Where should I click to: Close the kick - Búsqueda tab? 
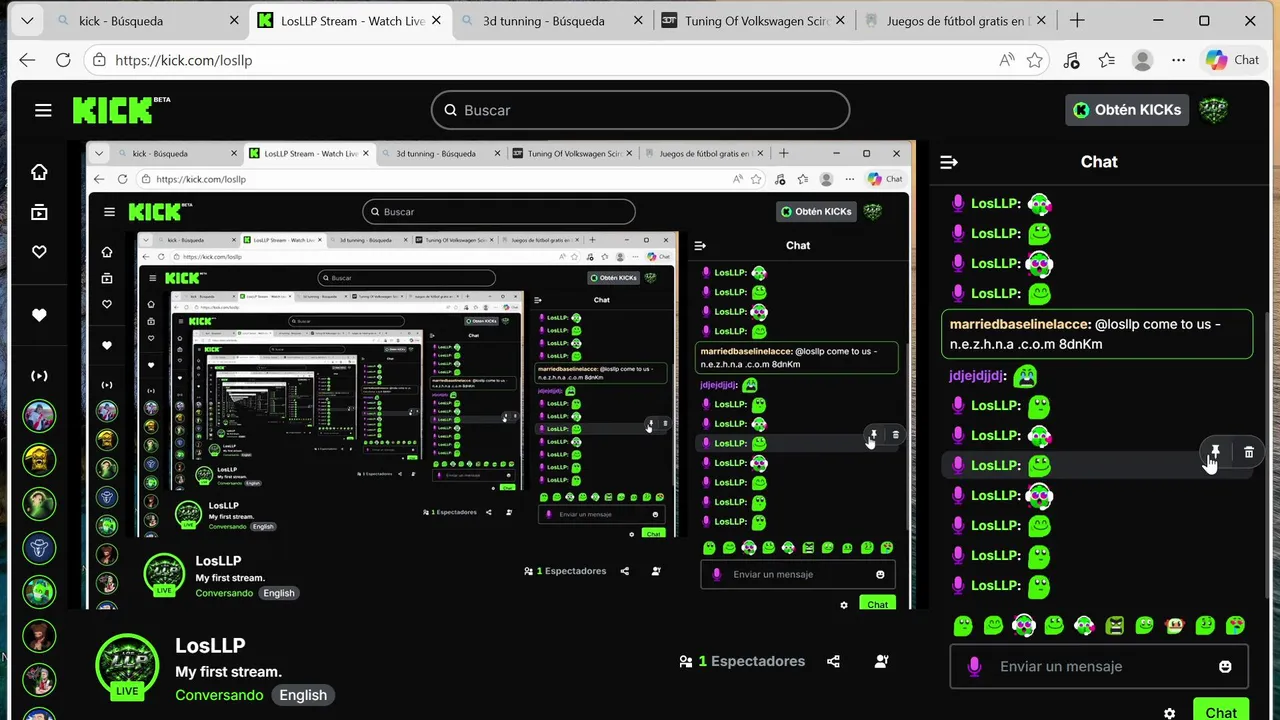(x=234, y=20)
